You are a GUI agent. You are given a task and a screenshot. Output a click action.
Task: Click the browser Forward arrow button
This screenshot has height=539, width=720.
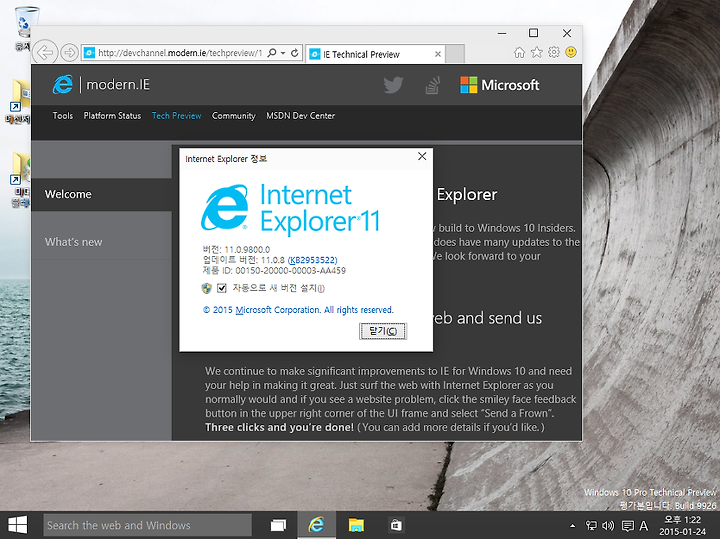coord(69,53)
